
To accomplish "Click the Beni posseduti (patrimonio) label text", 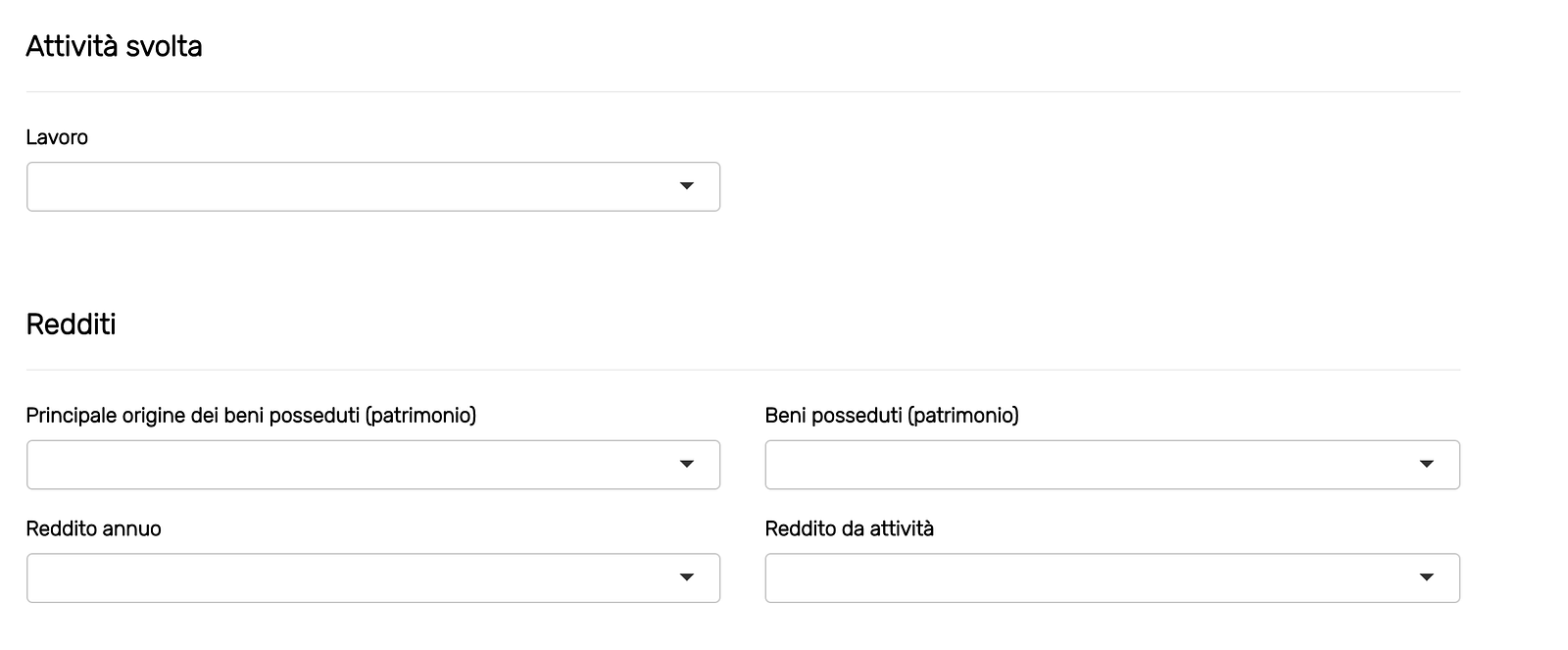I will [892, 416].
